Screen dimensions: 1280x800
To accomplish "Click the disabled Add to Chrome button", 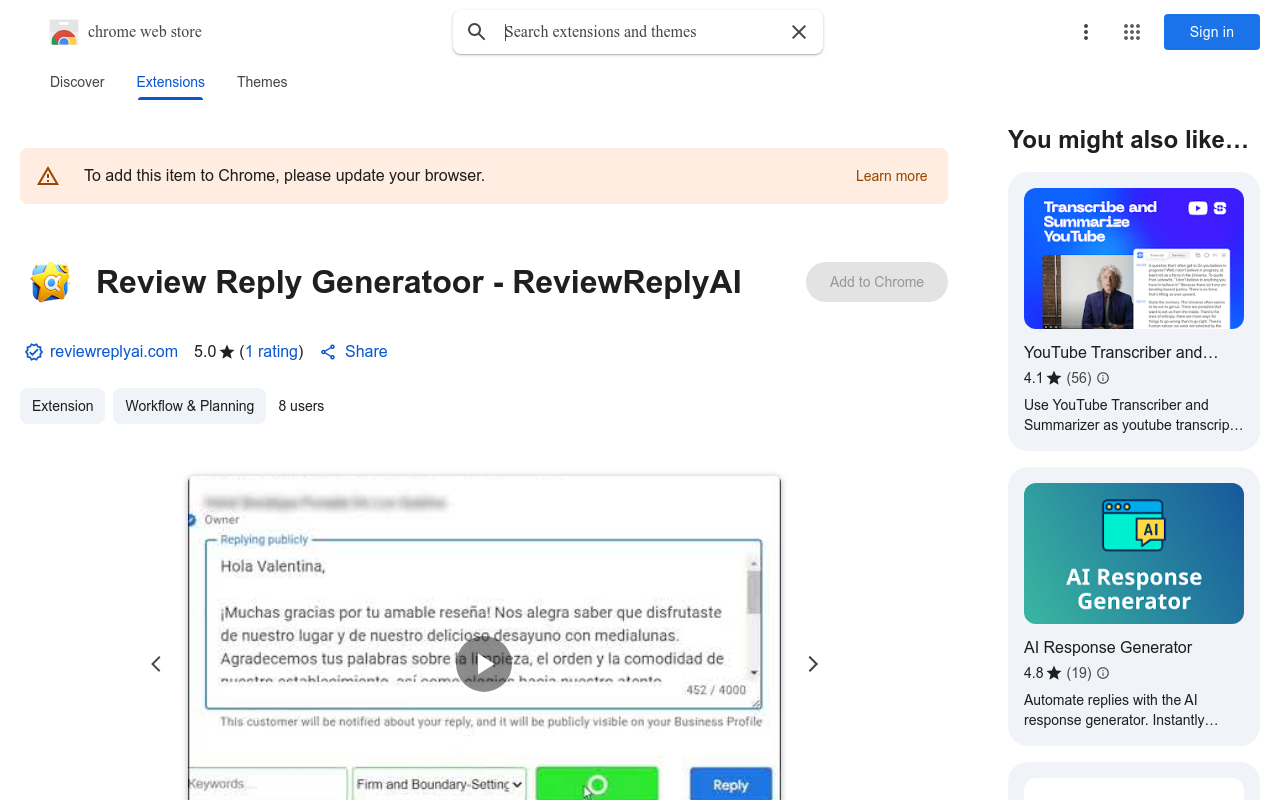I will click(x=877, y=282).
